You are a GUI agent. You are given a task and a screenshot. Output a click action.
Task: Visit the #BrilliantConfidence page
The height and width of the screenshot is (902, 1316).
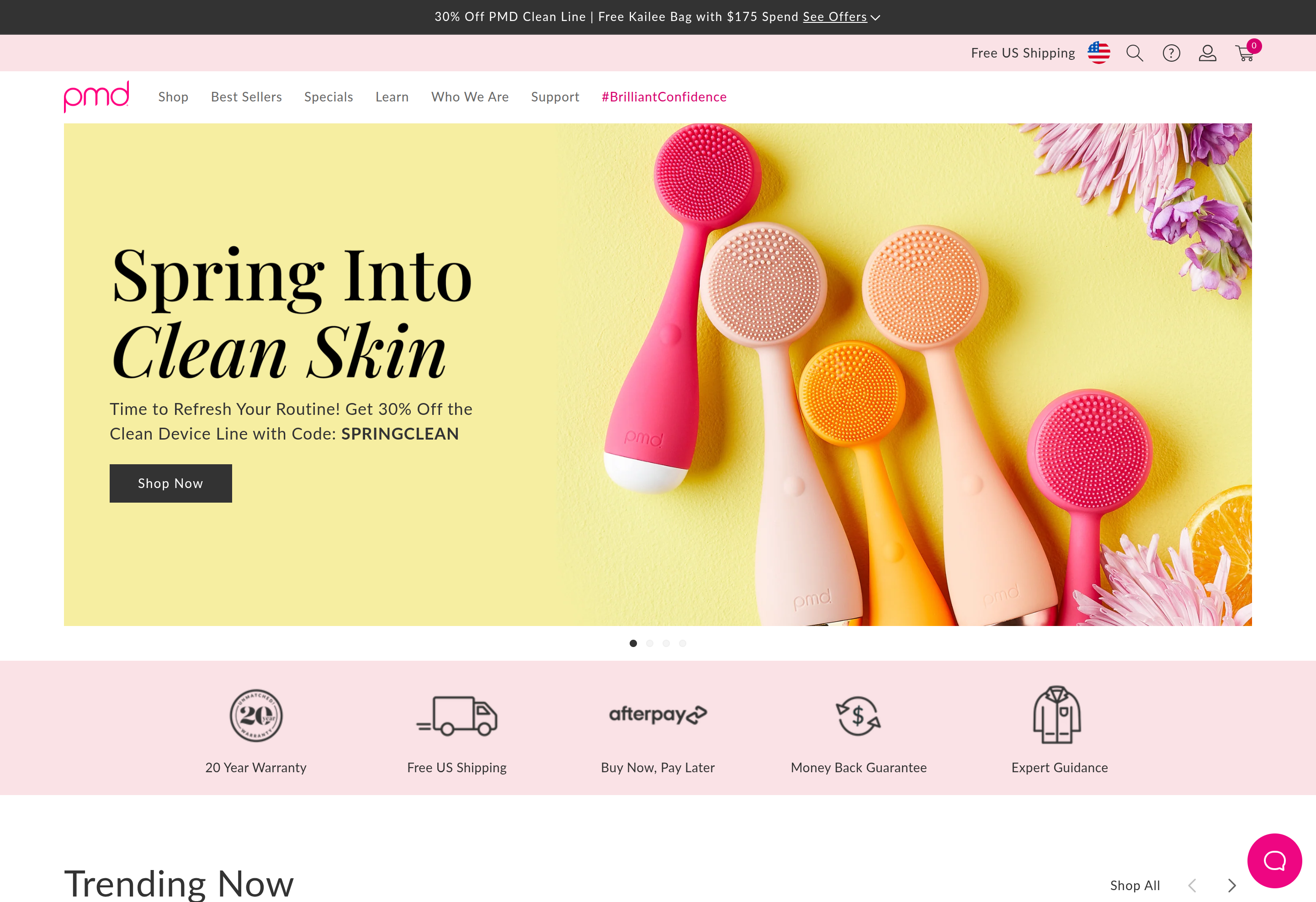tap(664, 97)
